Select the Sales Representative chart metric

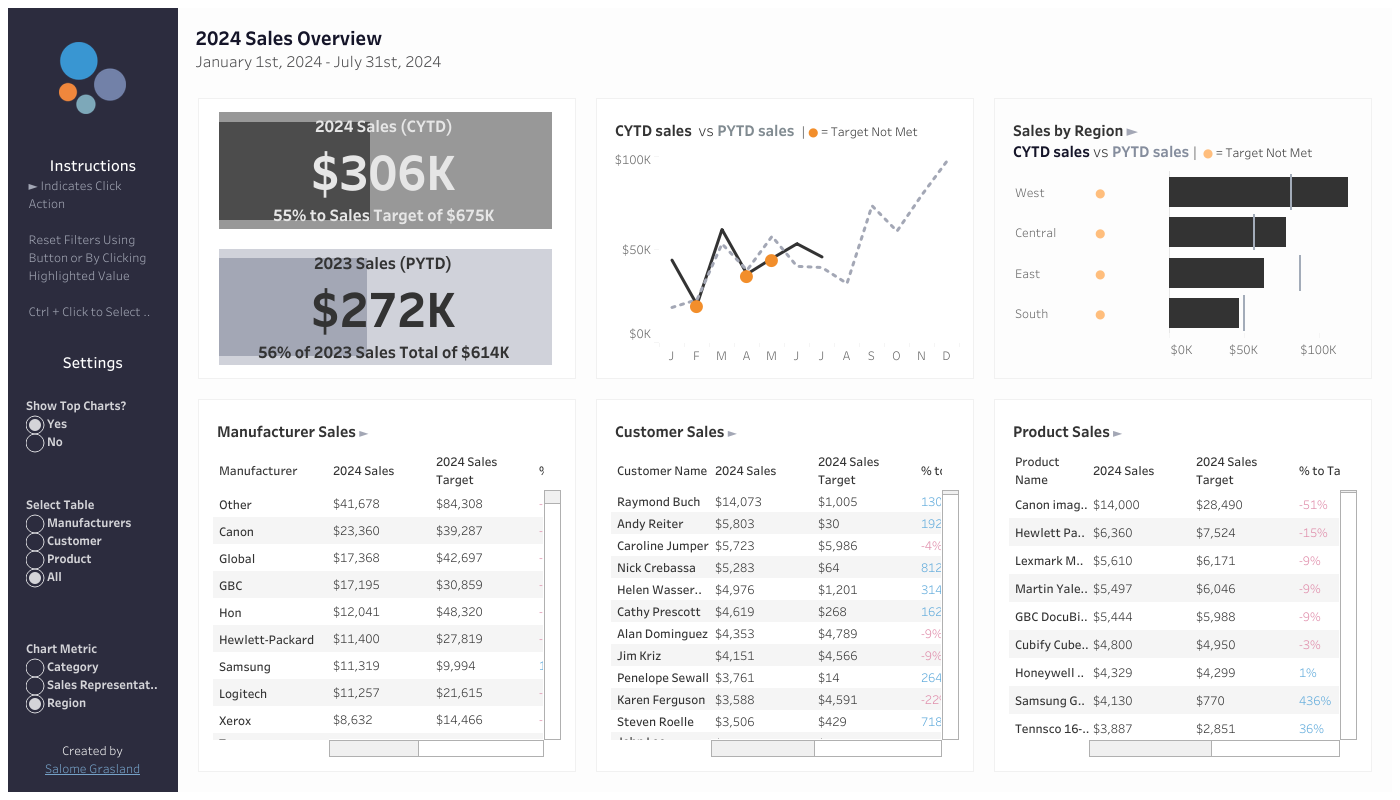coord(35,685)
